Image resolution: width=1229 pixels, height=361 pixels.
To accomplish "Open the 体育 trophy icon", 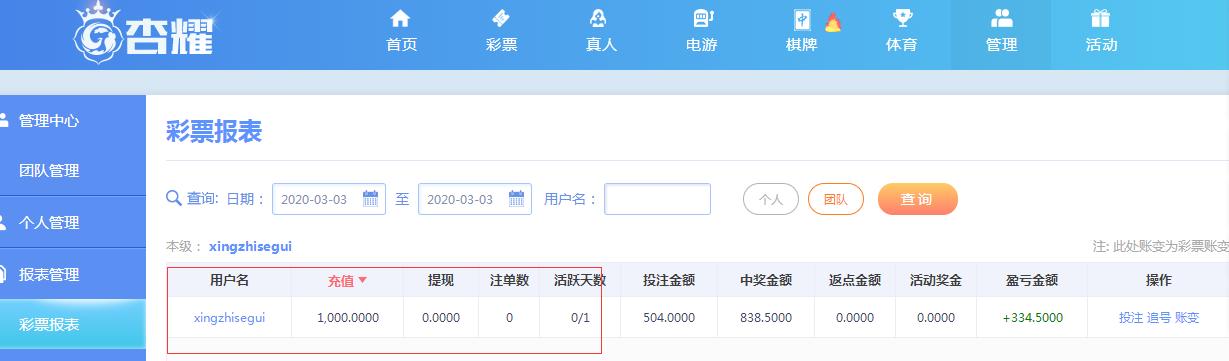I will [x=901, y=18].
